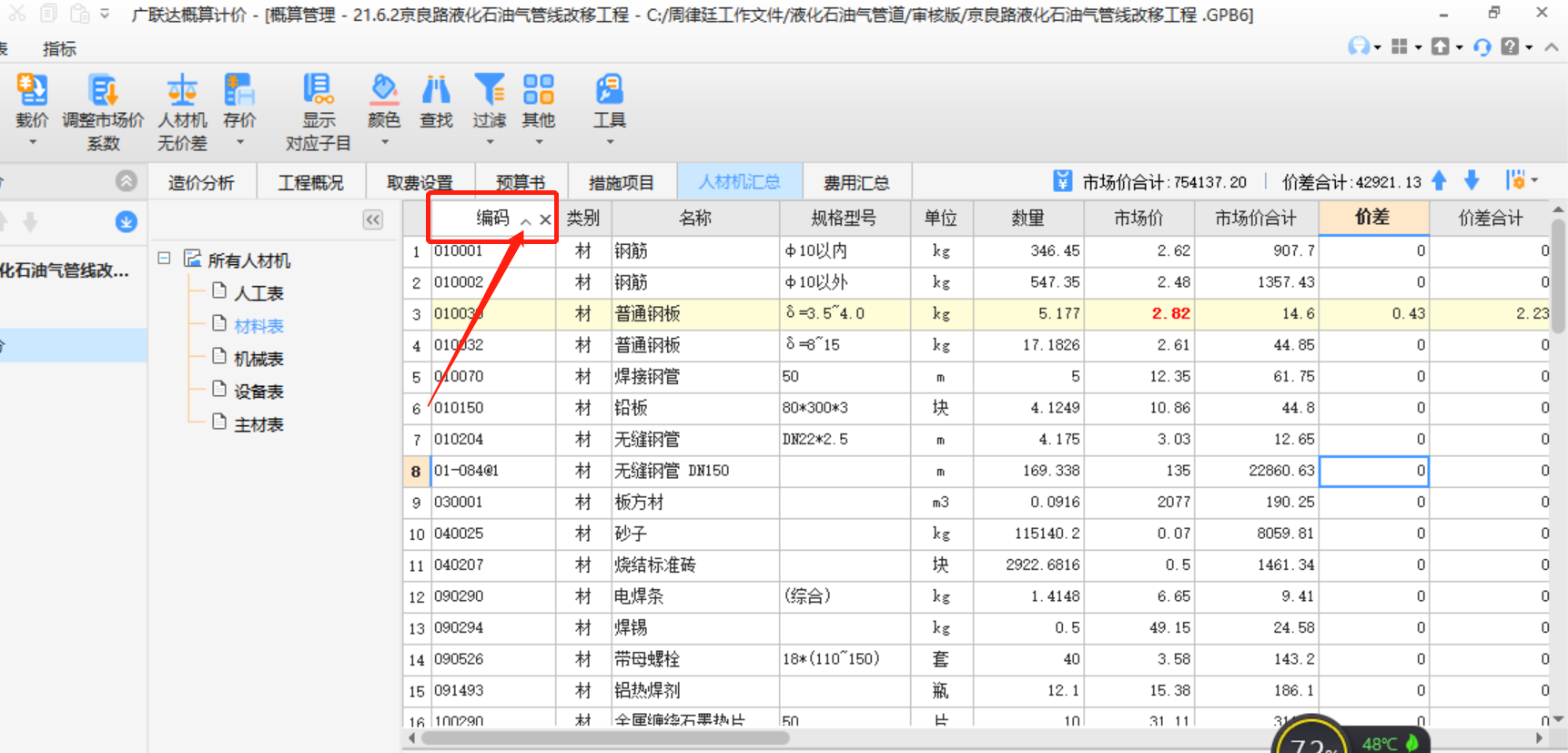Open the 工具 toolbar icon
This screenshot has height=753, width=1568.
point(610,89)
